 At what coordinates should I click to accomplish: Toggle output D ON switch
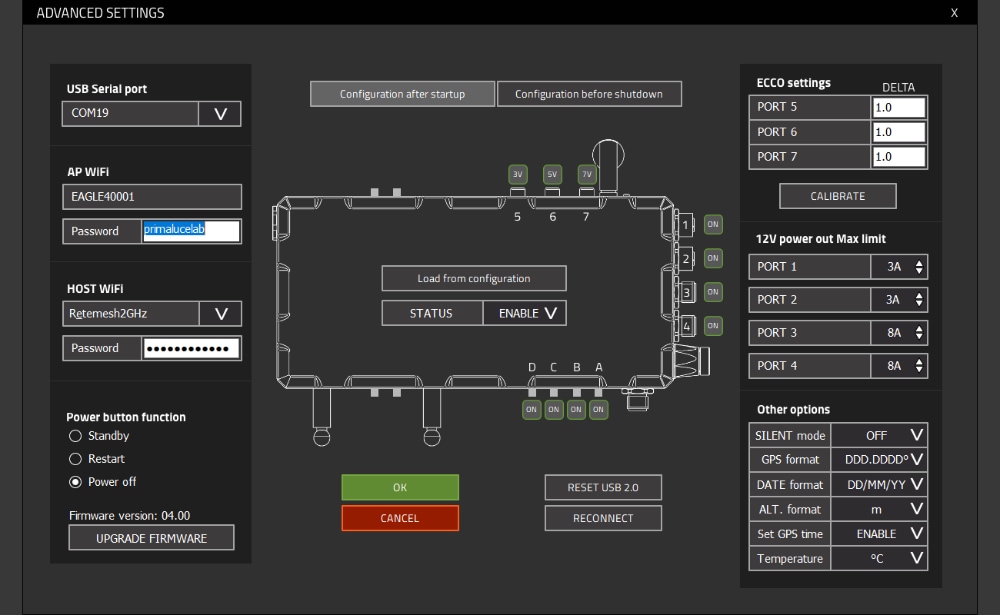tap(531, 409)
